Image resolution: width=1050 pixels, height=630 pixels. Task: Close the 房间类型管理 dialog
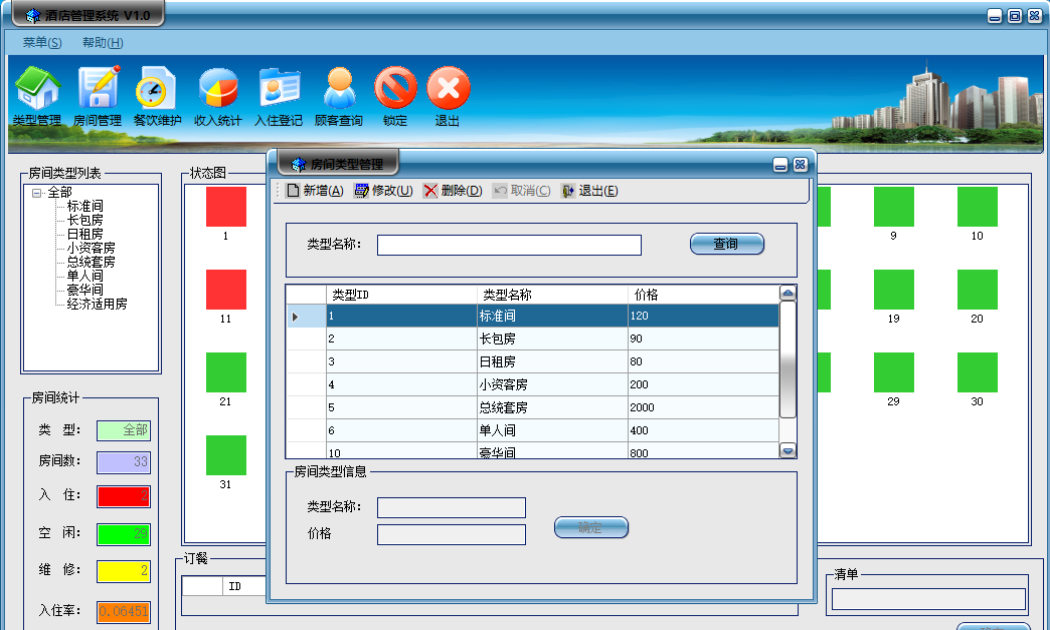point(800,165)
